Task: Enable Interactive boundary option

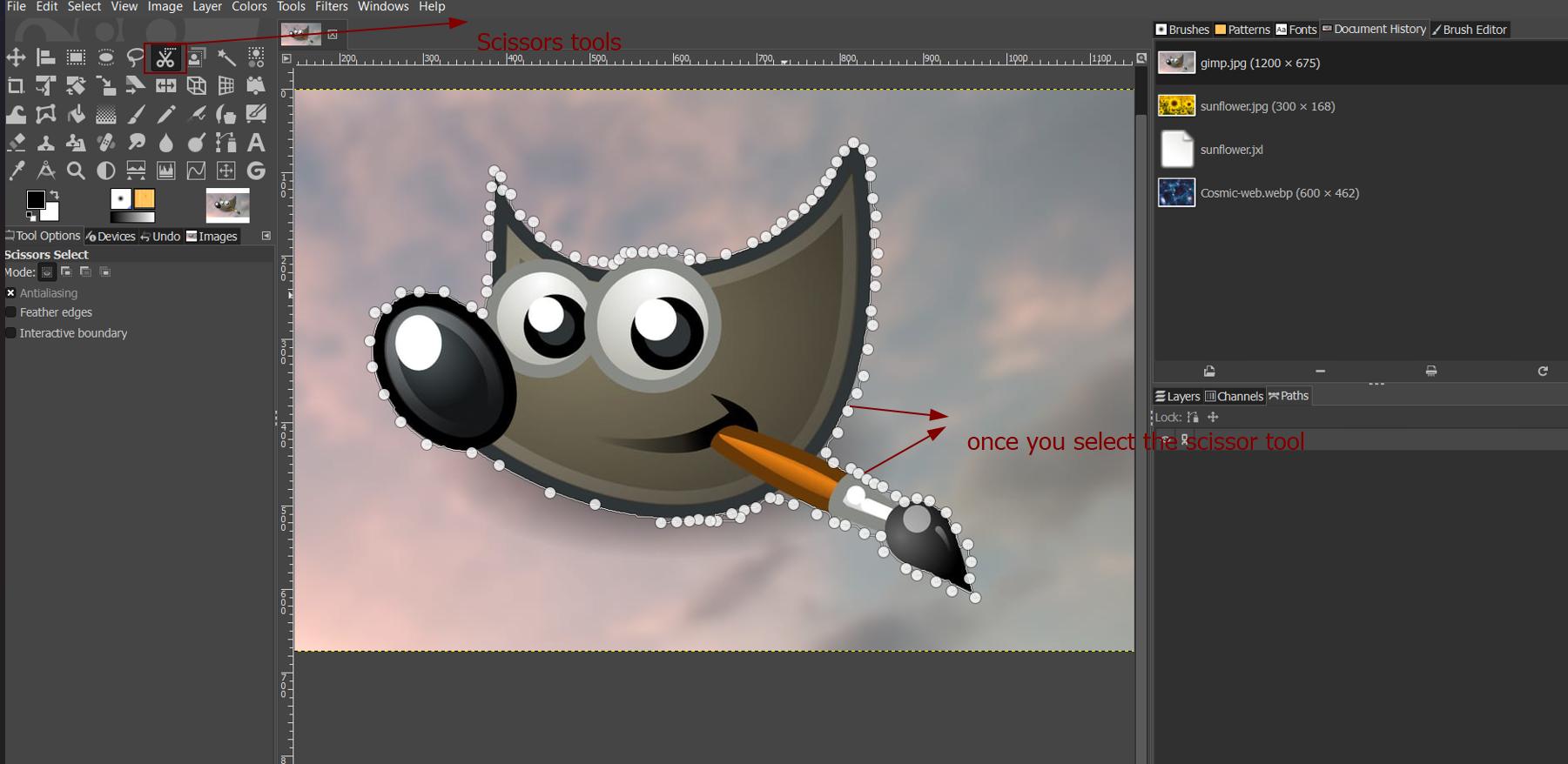Action: tap(10, 333)
